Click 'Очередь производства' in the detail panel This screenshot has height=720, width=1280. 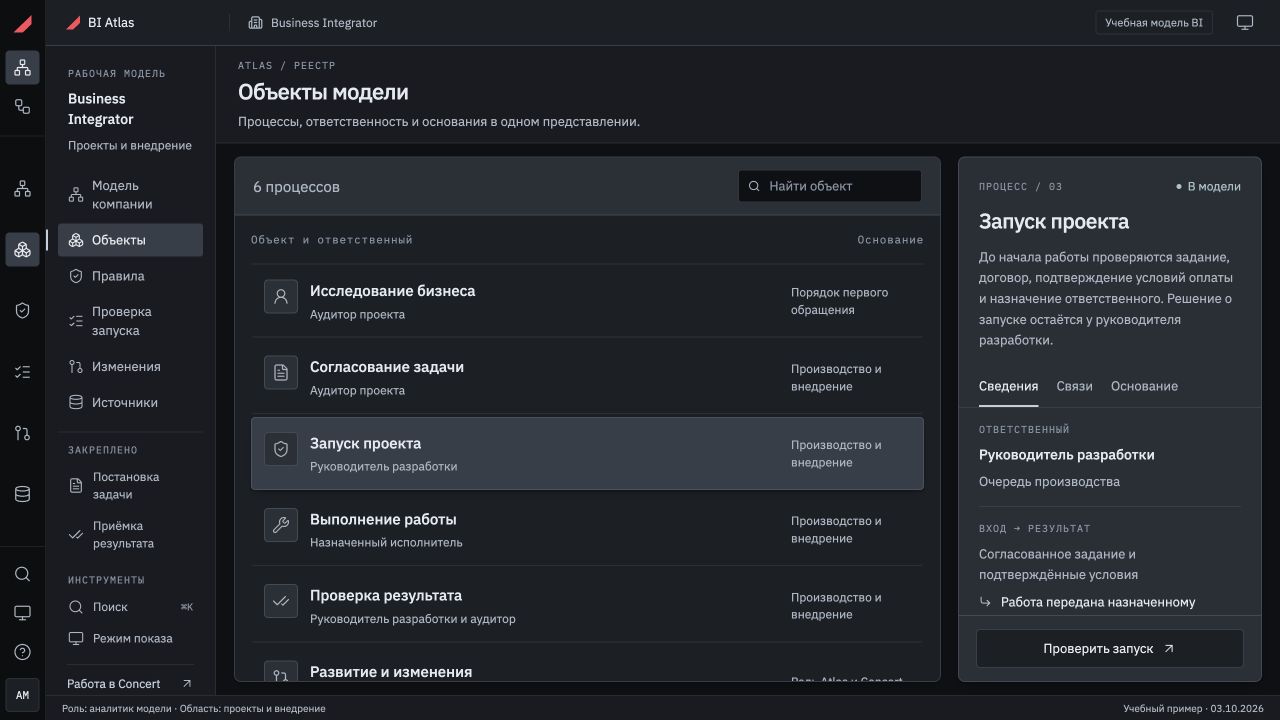click(1049, 482)
